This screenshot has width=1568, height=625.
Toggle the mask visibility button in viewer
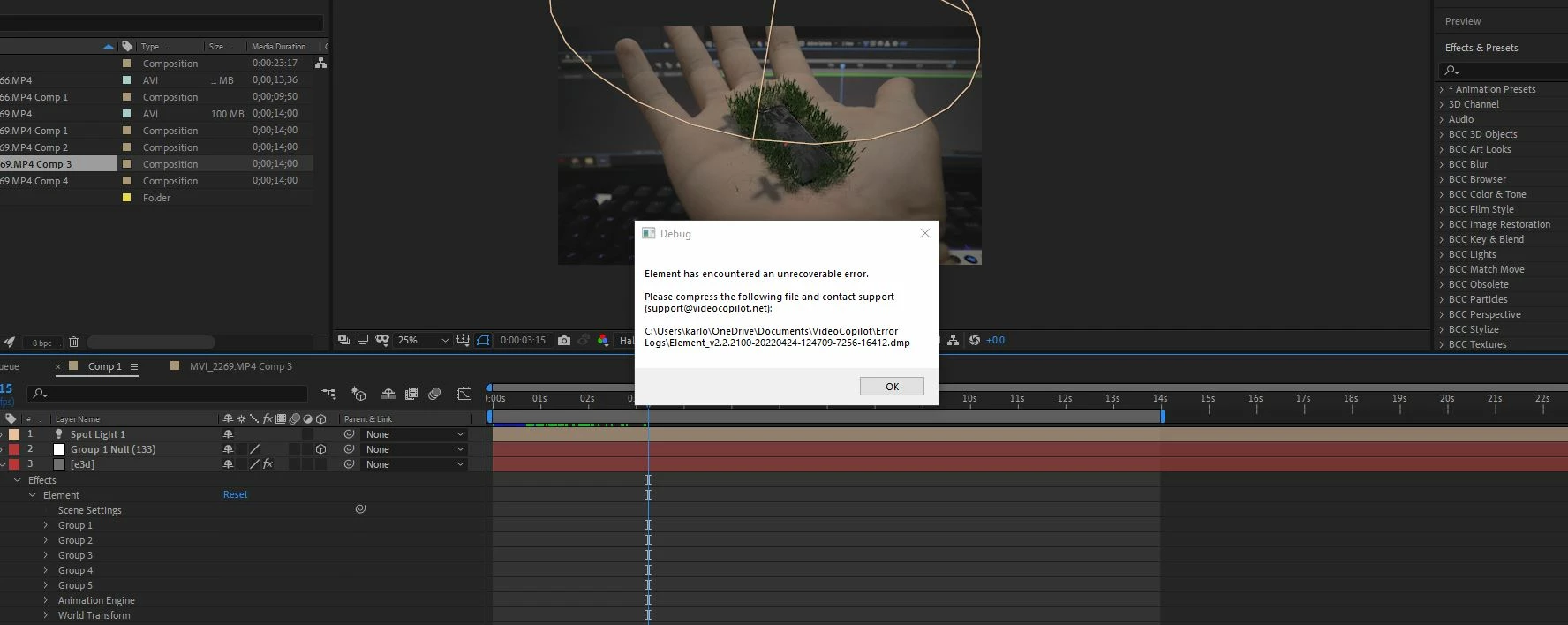click(483, 340)
